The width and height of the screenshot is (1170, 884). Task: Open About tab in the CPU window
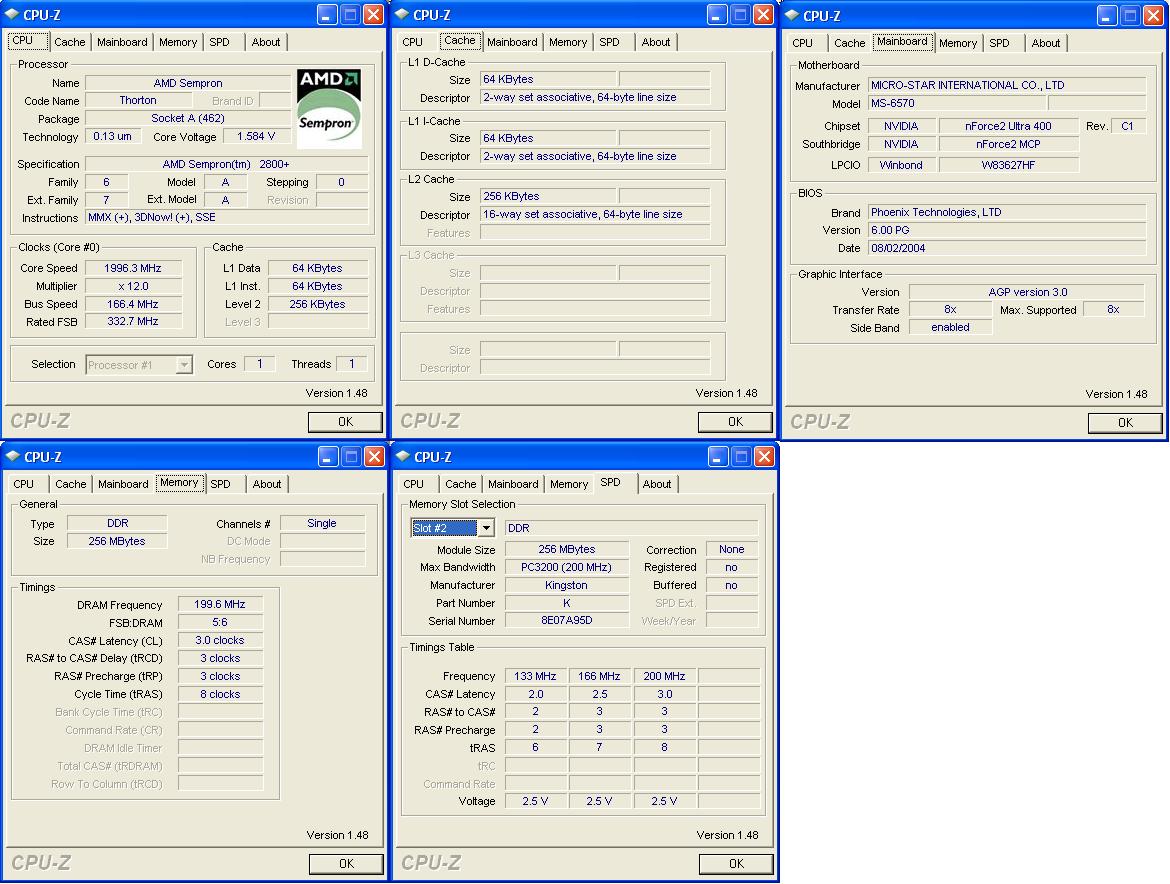(x=266, y=43)
